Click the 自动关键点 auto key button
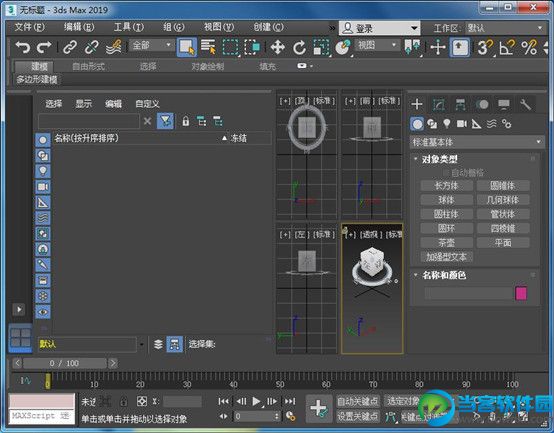The image size is (554, 433). click(358, 401)
